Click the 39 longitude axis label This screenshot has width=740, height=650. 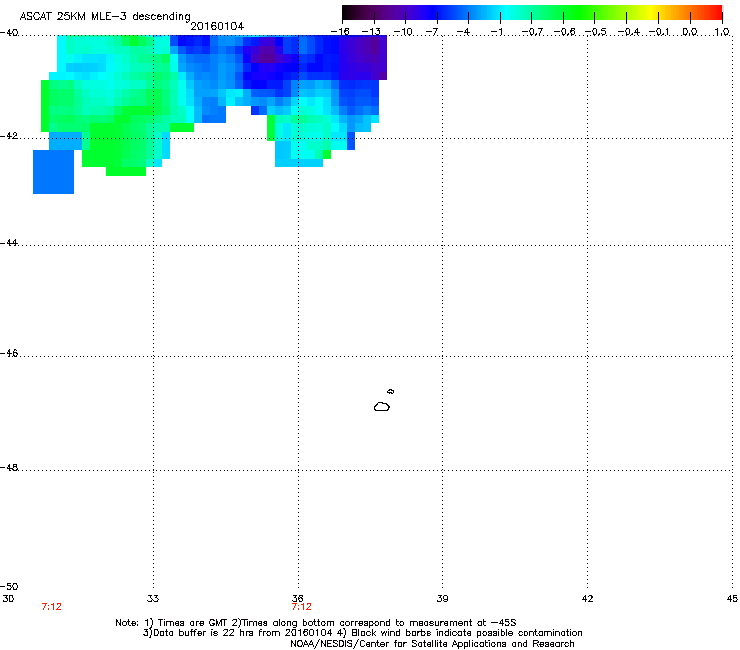click(442, 599)
